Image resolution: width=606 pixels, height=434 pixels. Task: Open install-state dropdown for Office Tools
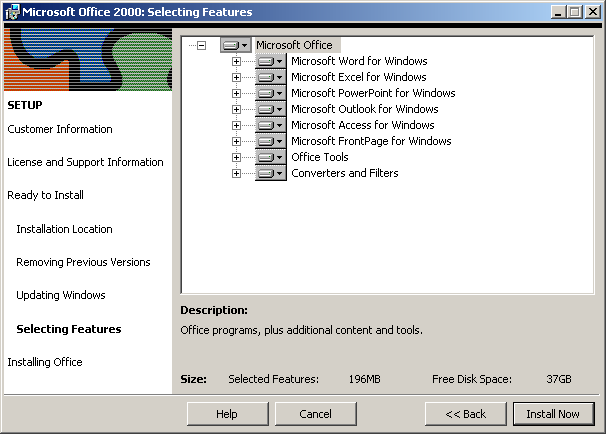tap(271, 157)
